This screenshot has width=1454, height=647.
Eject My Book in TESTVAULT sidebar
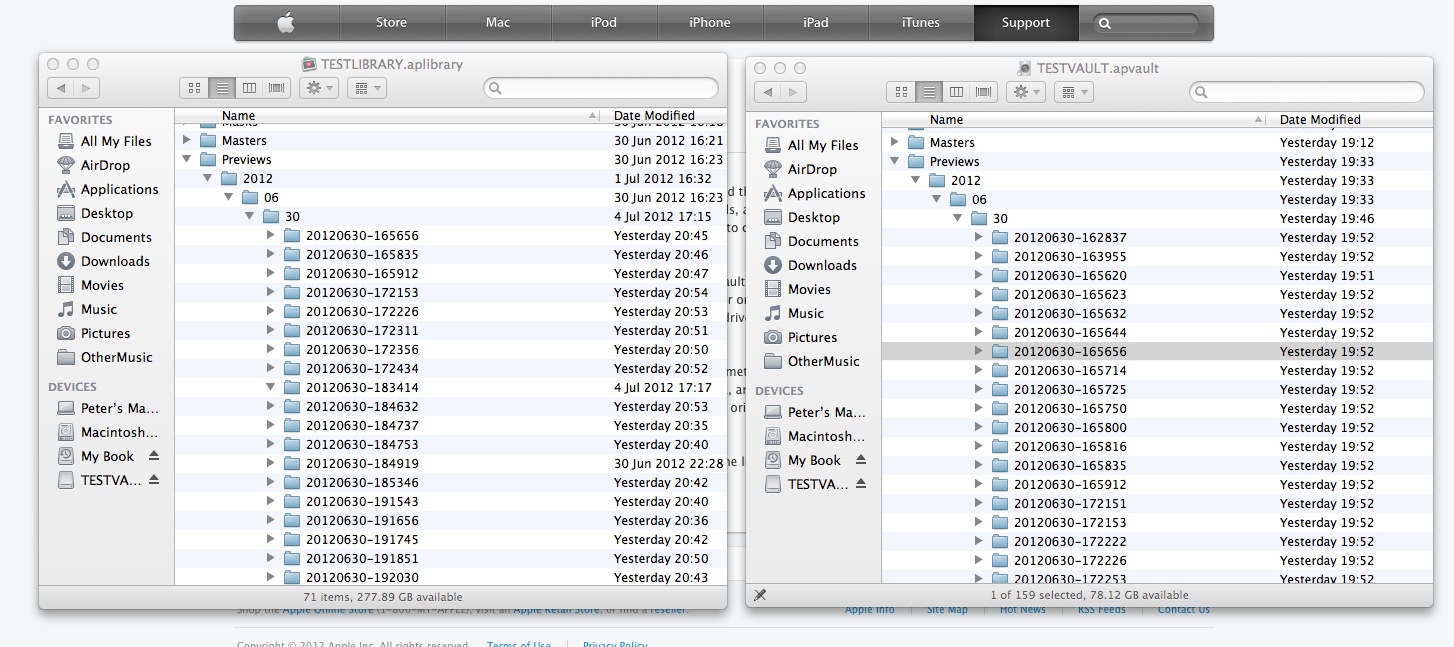coord(861,460)
